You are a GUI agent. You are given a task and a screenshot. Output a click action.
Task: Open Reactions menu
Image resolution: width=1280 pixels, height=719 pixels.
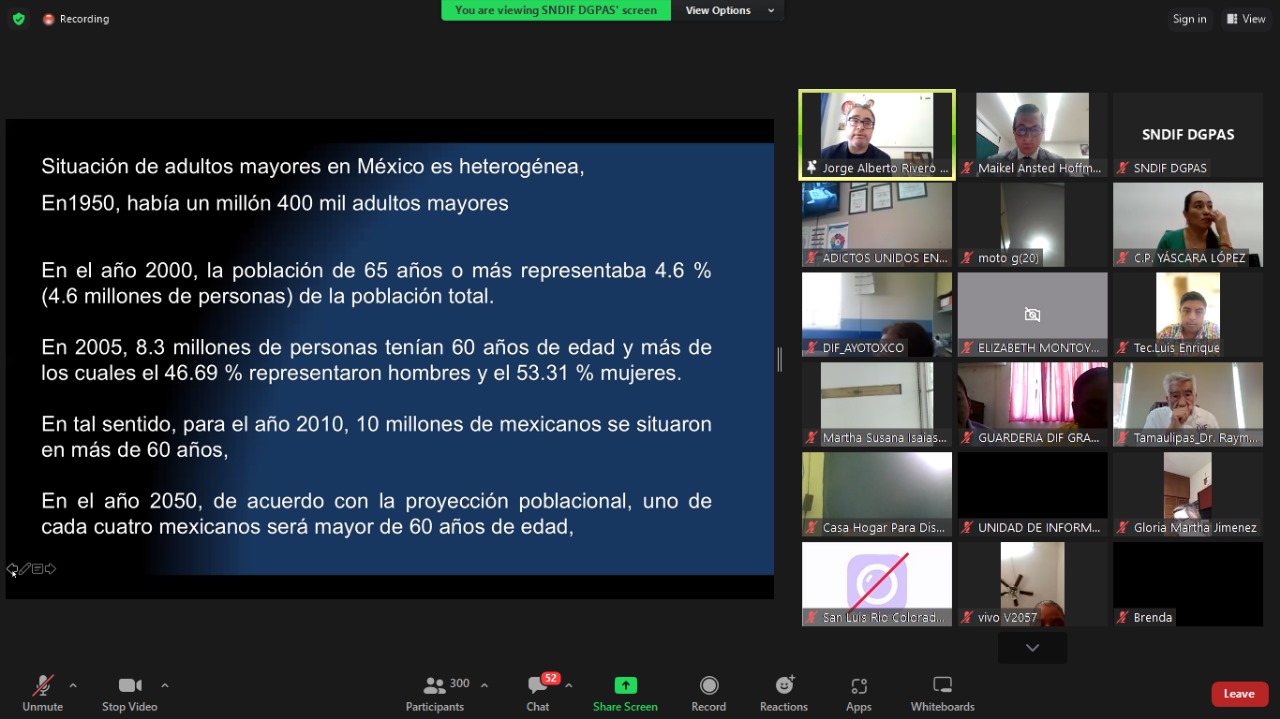coord(784,692)
